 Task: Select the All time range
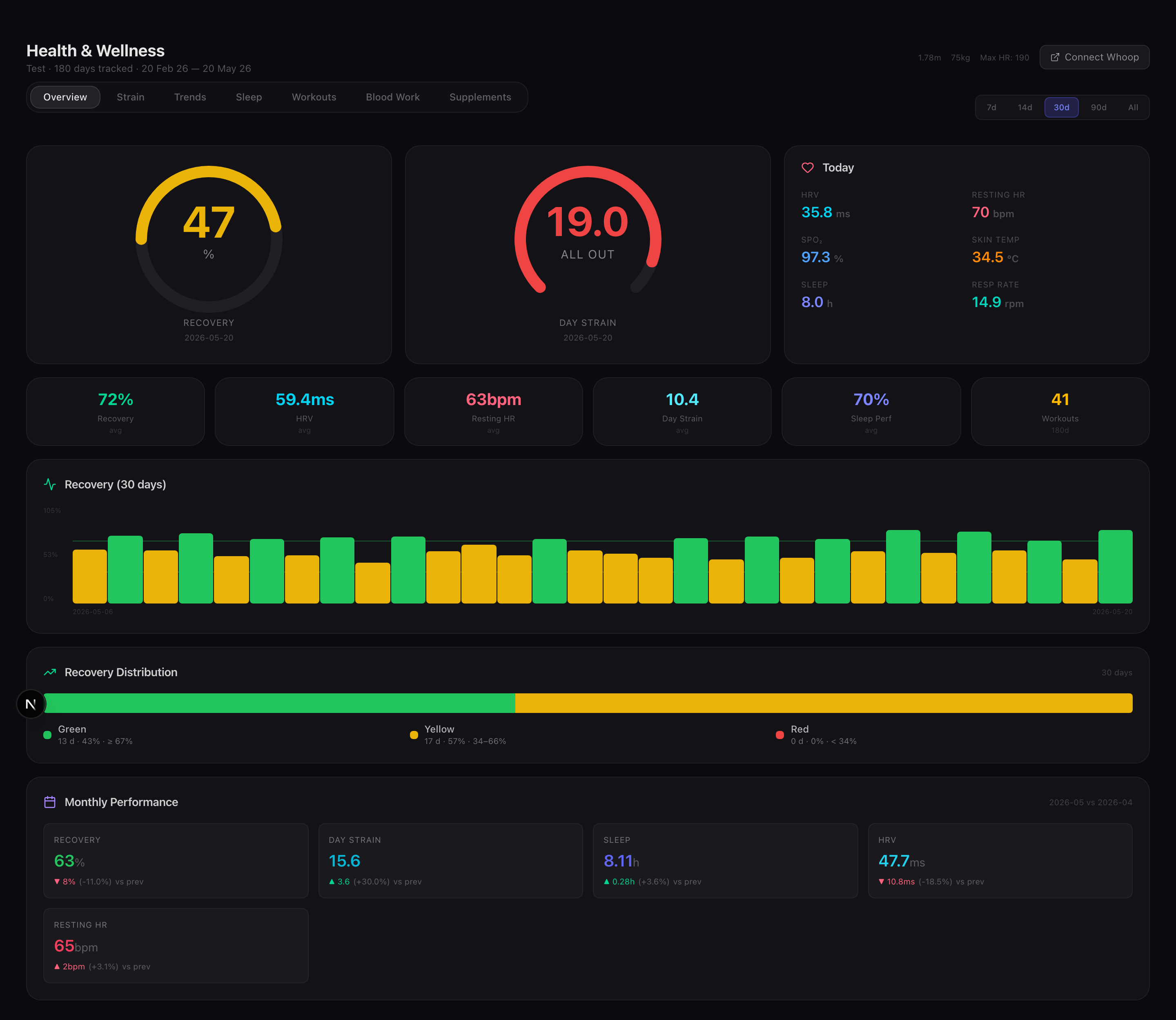1133,107
